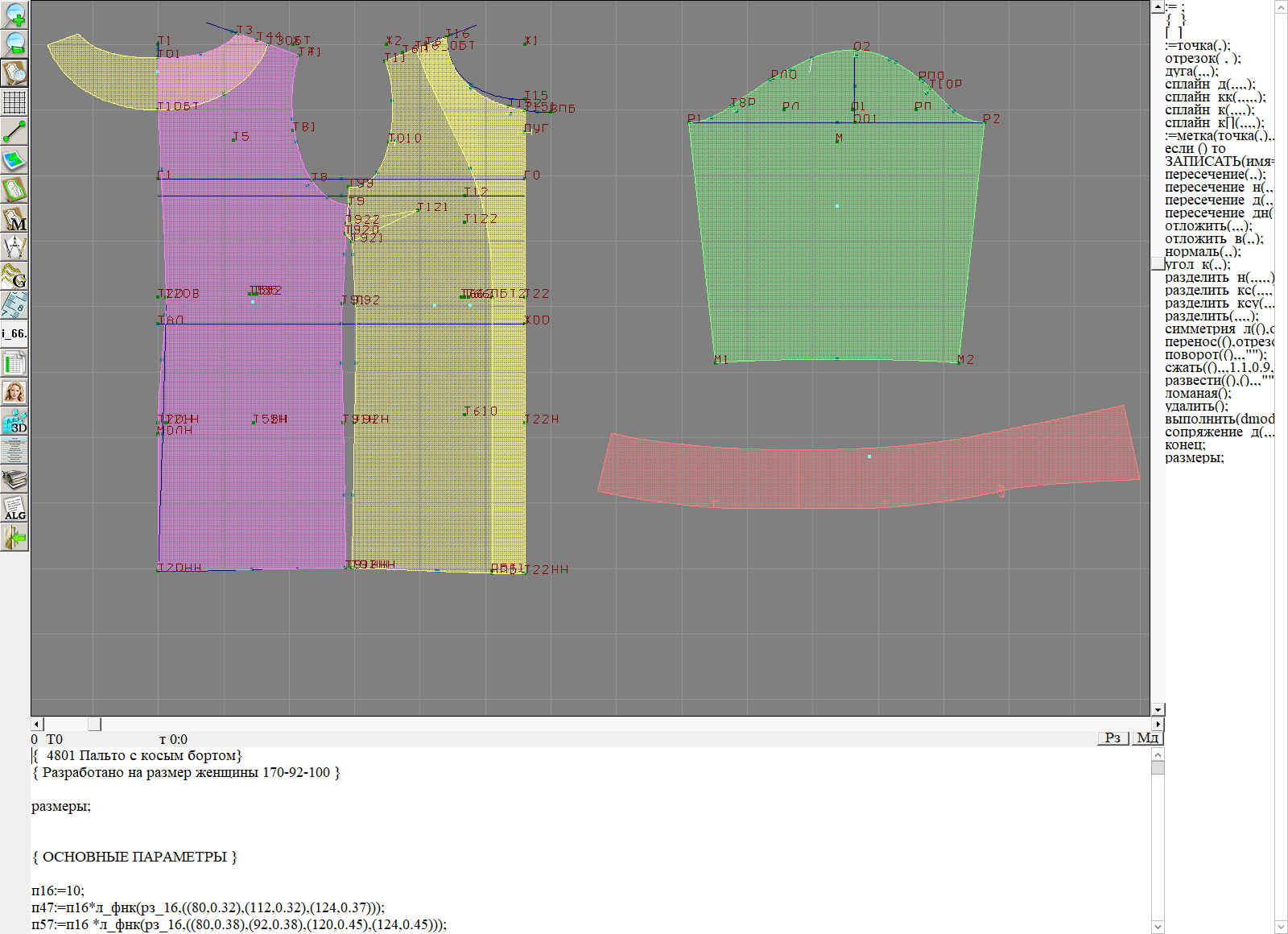Click code editor scroll up chevron
Image resolution: width=1288 pixels, height=934 pixels.
(1158, 754)
